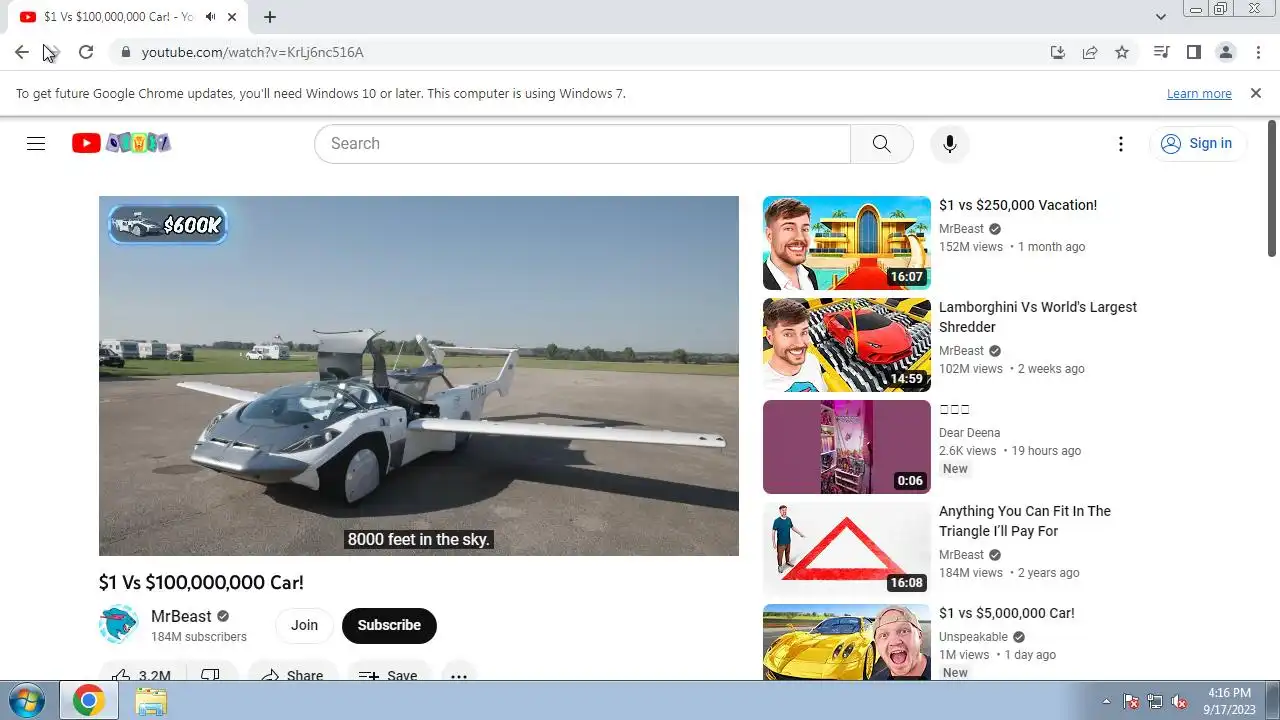This screenshot has height=720, width=1280.
Task: Go back with browser back arrow
Action: pyautogui.click(x=22, y=52)
